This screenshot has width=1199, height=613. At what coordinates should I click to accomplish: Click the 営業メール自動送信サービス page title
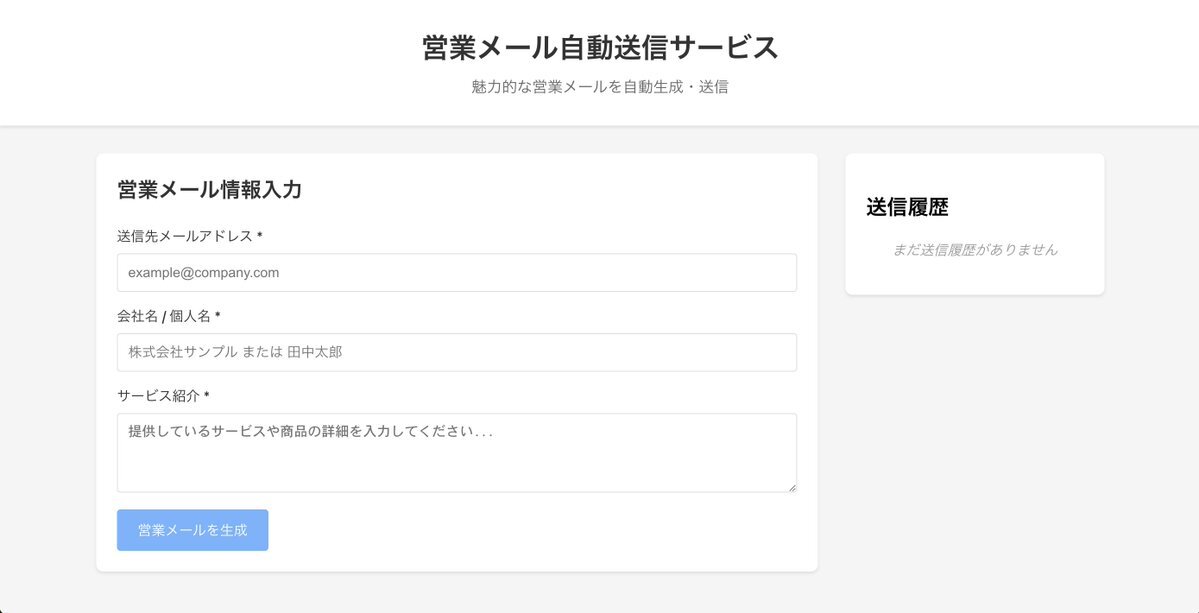pyautogui.click(x=600, y=47)
